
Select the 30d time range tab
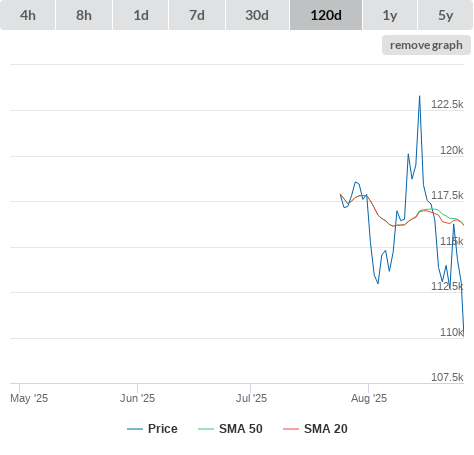[257, 15]
